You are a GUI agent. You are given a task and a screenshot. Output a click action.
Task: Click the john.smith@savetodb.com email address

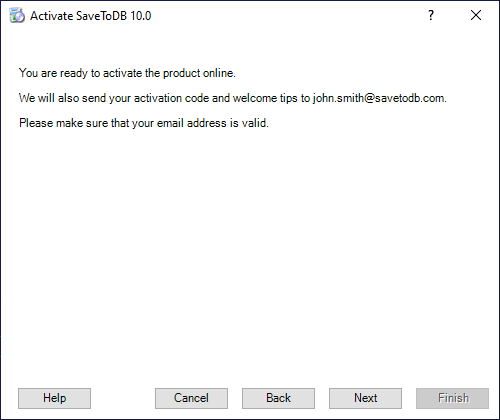coord(378,98)
